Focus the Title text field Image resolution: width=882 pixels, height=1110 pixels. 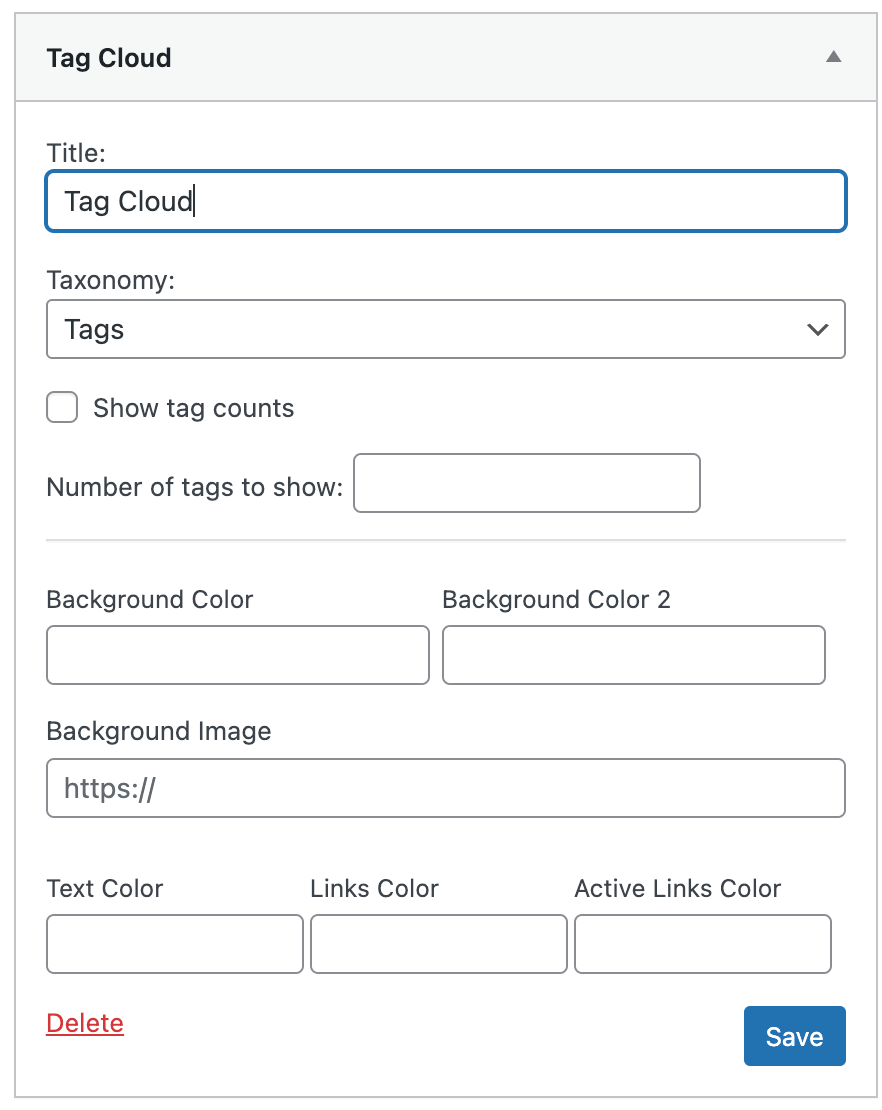click(445, 202)
